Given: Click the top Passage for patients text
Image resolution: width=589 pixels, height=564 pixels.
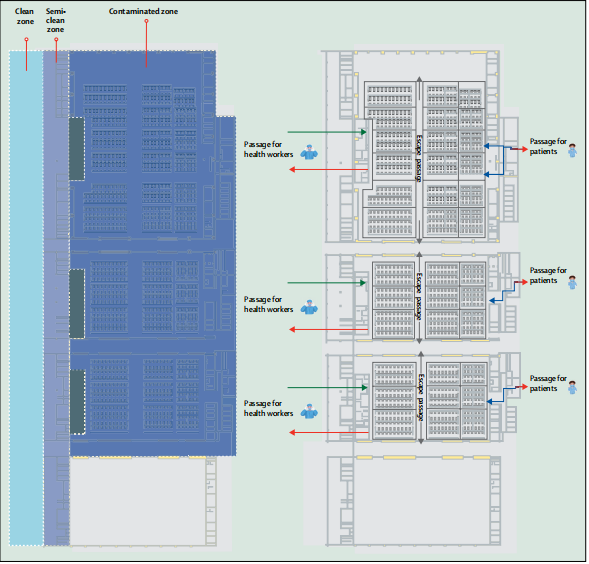Looking at the screenshot, I should pyautogui.click(x=548, y=147).
